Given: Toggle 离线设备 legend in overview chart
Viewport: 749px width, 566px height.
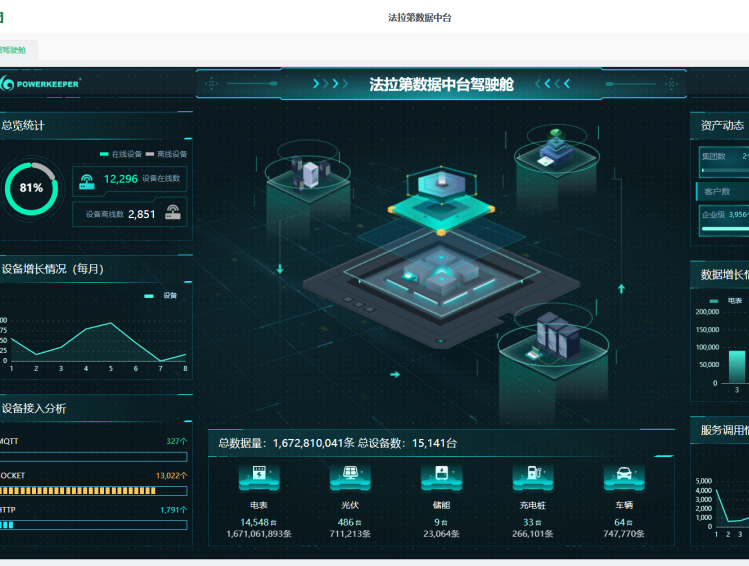Looking at the screenshot, I should click(165, 154).
